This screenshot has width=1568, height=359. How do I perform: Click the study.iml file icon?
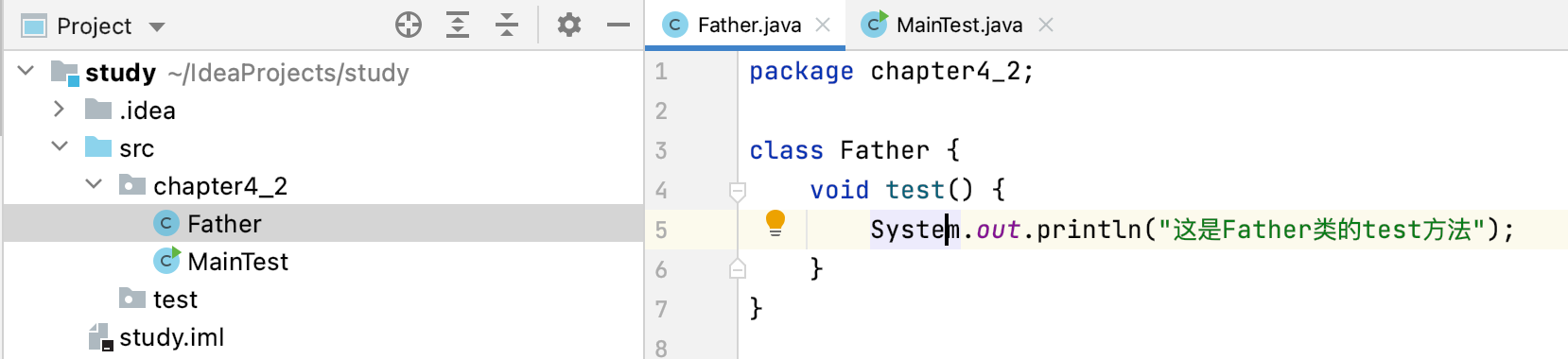[x=100, y=337]
